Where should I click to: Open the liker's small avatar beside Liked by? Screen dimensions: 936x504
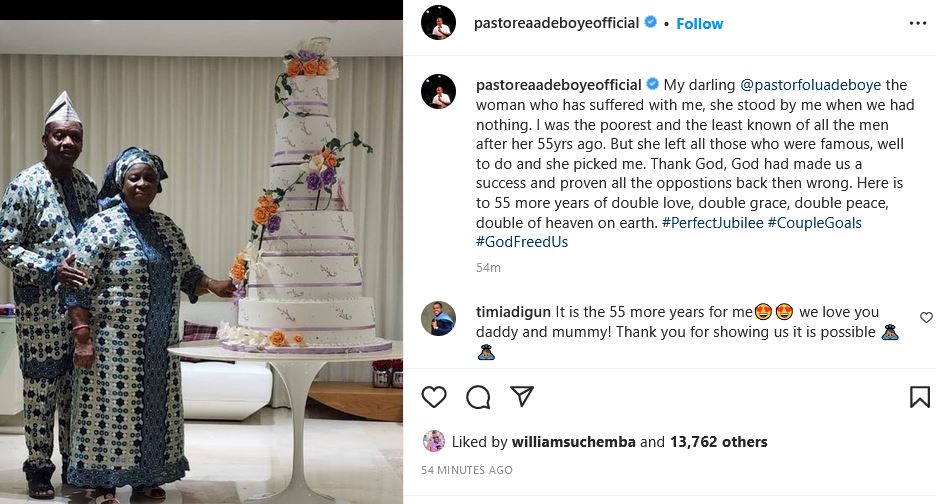click(x=433, y=441)
